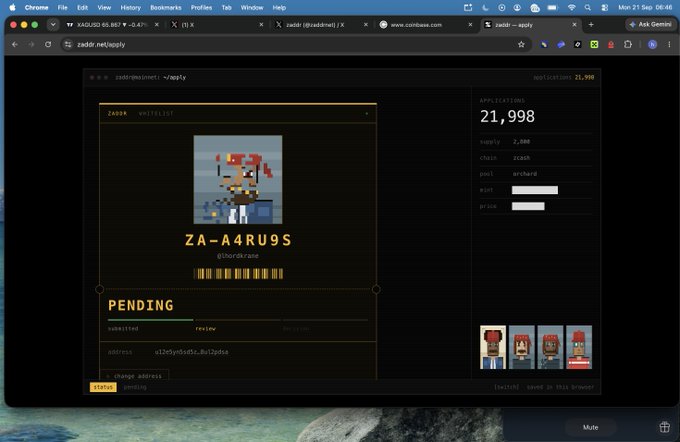
Task: Click the Ask Gemini button
Action: 650,25
